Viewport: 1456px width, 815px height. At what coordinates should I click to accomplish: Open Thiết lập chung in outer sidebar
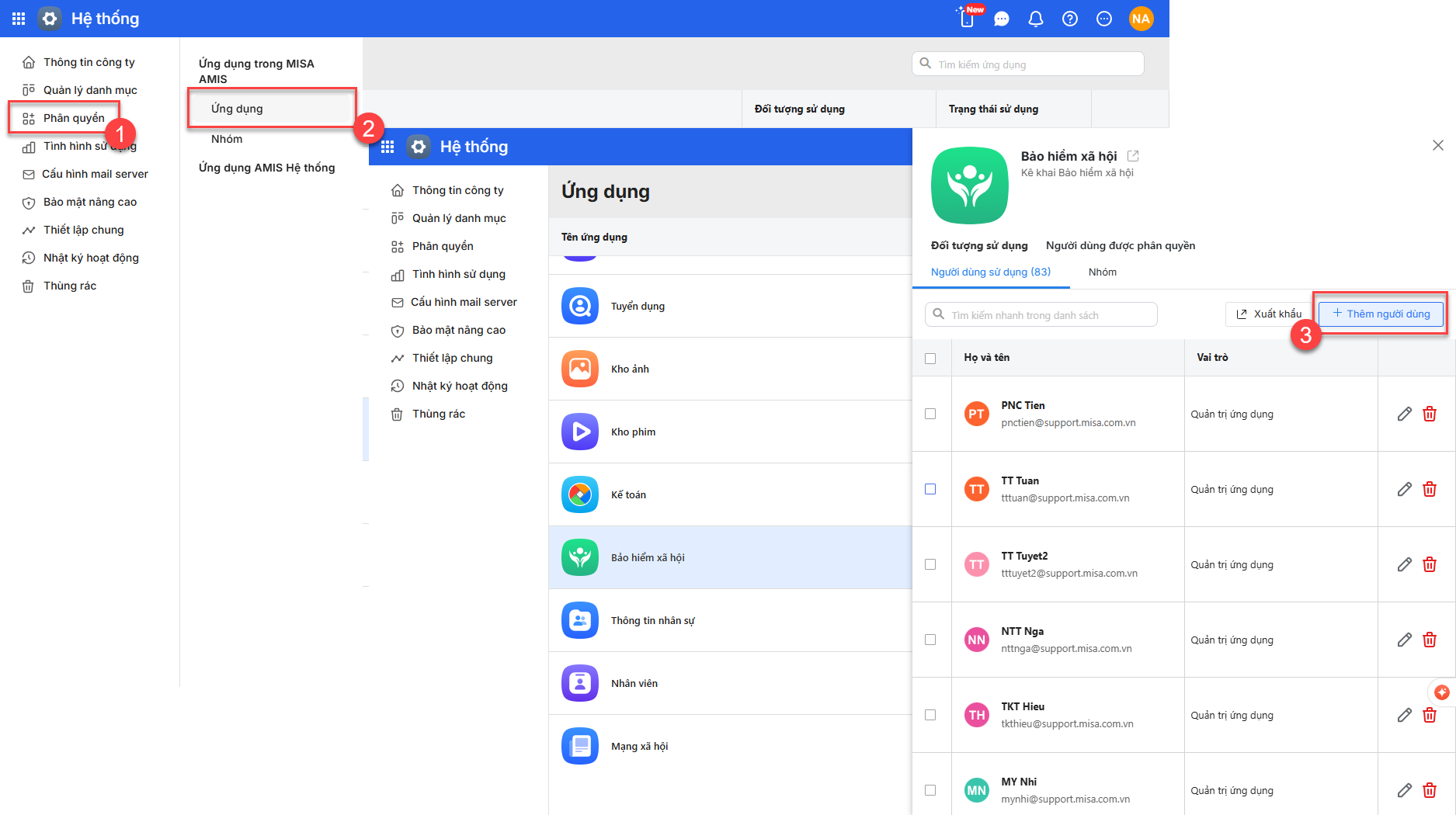[84, 230]
